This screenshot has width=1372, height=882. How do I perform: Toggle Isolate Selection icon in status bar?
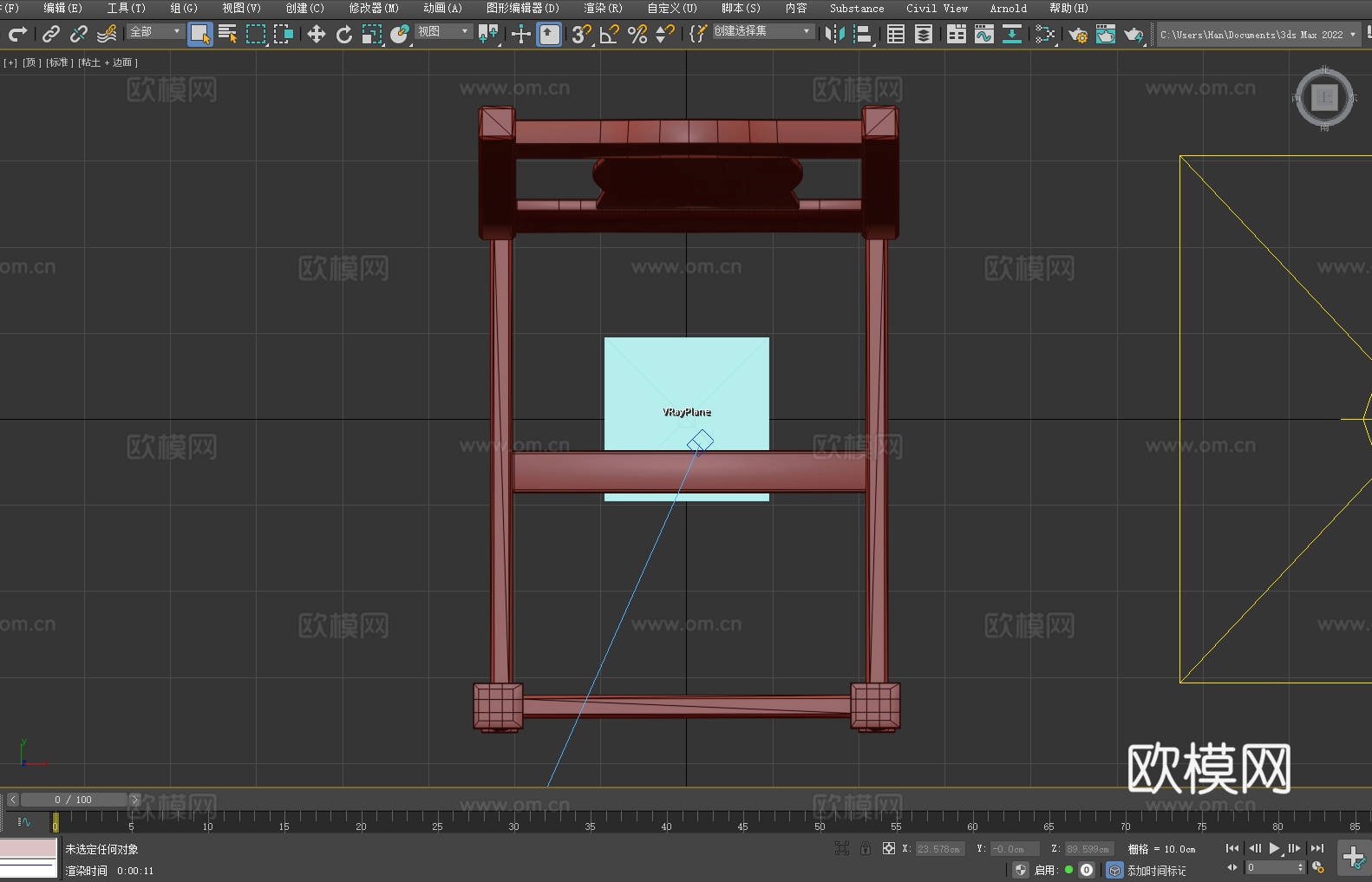click(x=842, y=848)
